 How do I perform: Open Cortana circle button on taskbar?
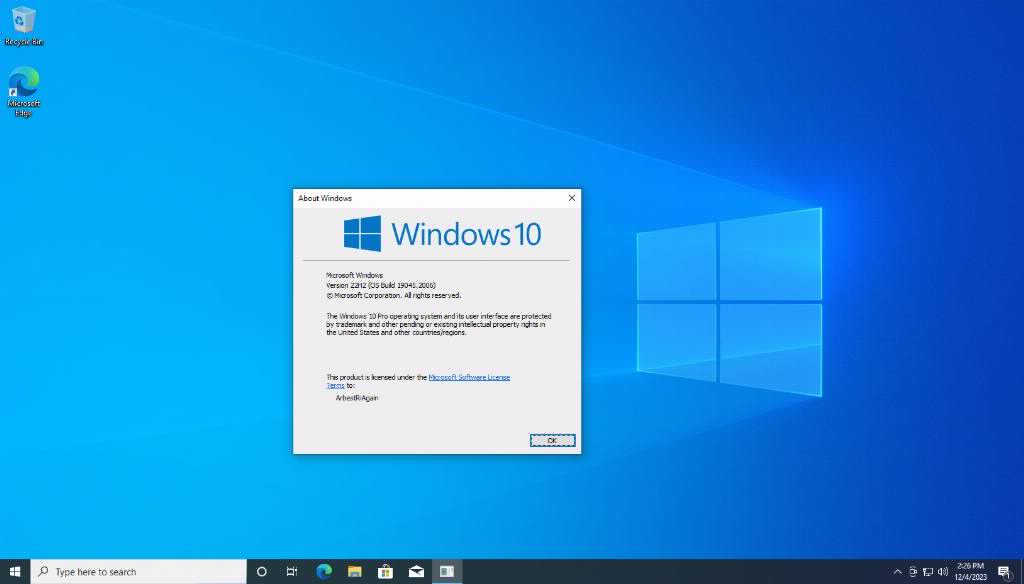pos(262,572)
